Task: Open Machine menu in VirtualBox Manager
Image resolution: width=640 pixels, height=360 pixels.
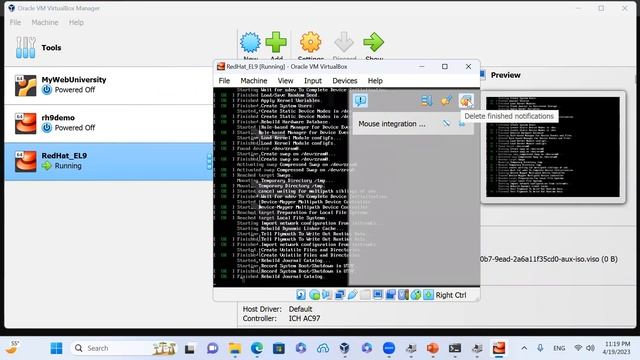Action: coord(45,22)
